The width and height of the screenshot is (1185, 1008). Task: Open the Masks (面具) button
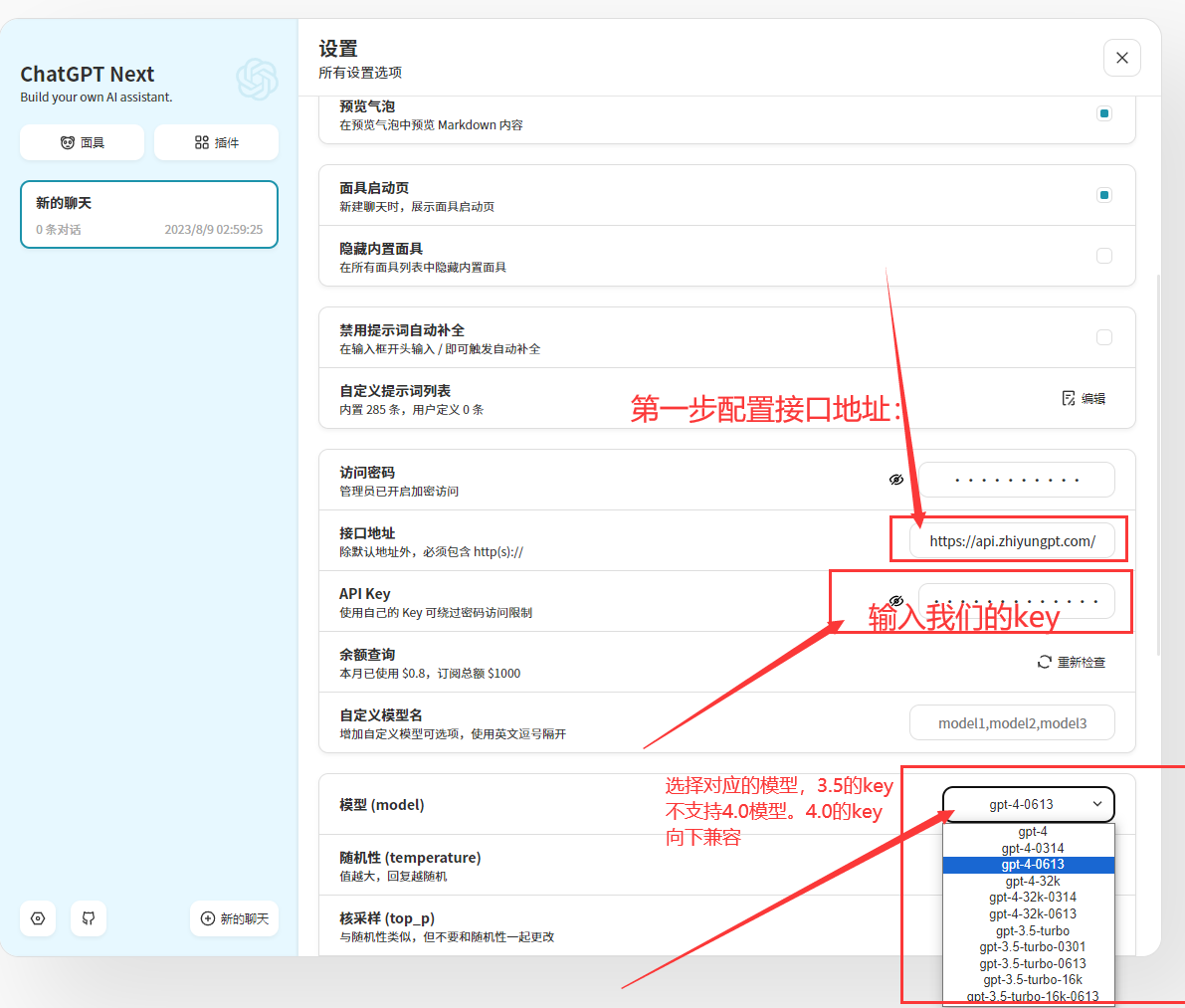coord(82,142)
